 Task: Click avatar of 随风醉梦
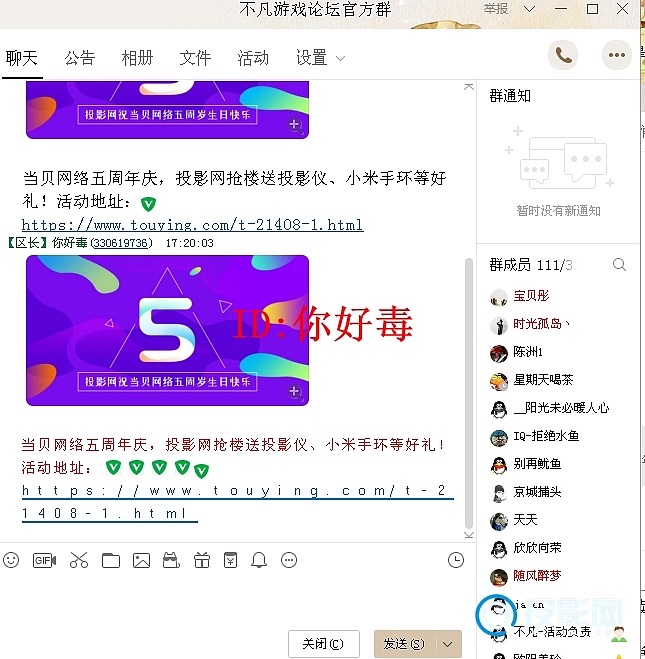pos(499,577)
